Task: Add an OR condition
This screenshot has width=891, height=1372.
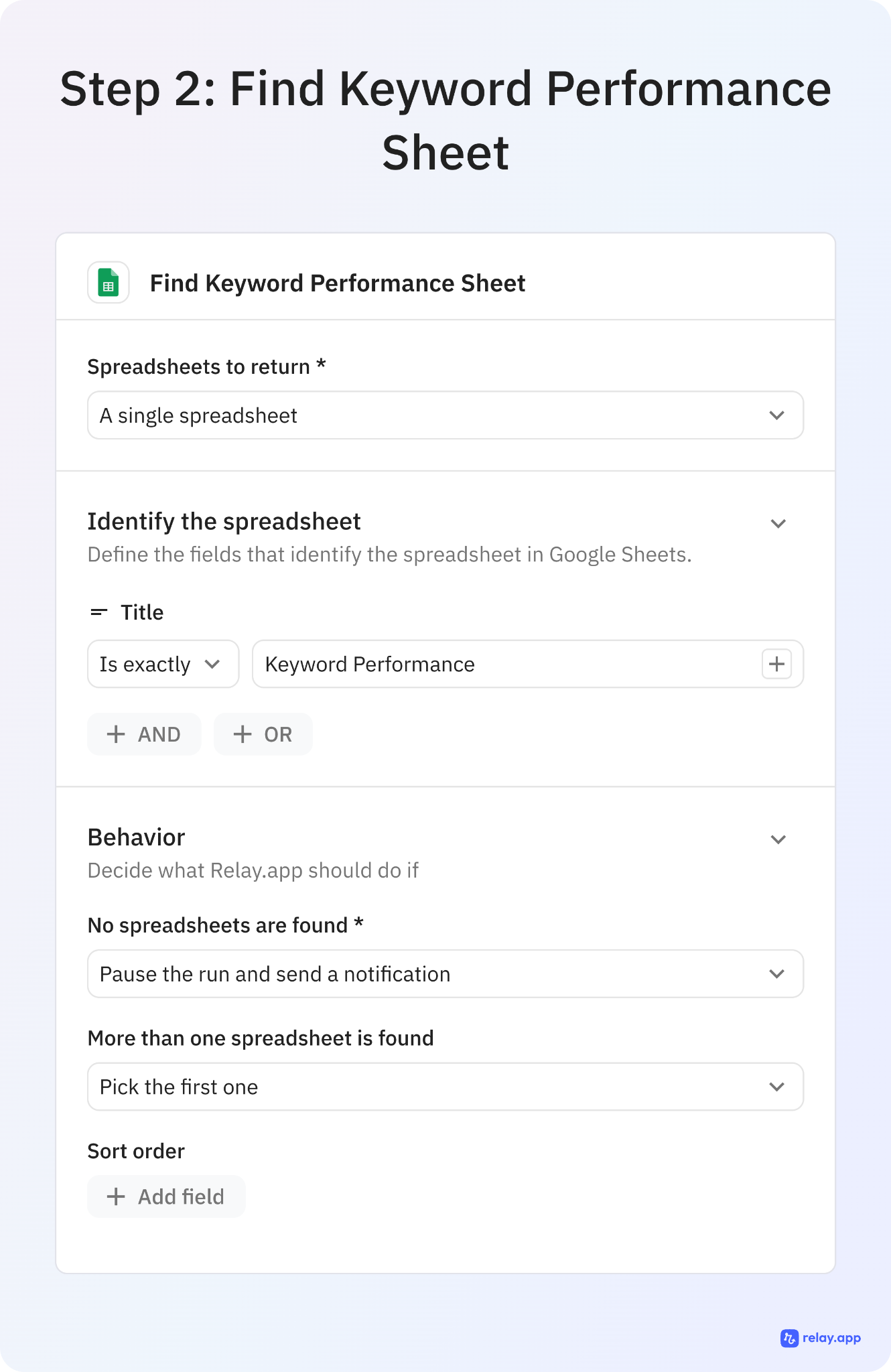Action: pyautogui.click(x=263, y=734)
